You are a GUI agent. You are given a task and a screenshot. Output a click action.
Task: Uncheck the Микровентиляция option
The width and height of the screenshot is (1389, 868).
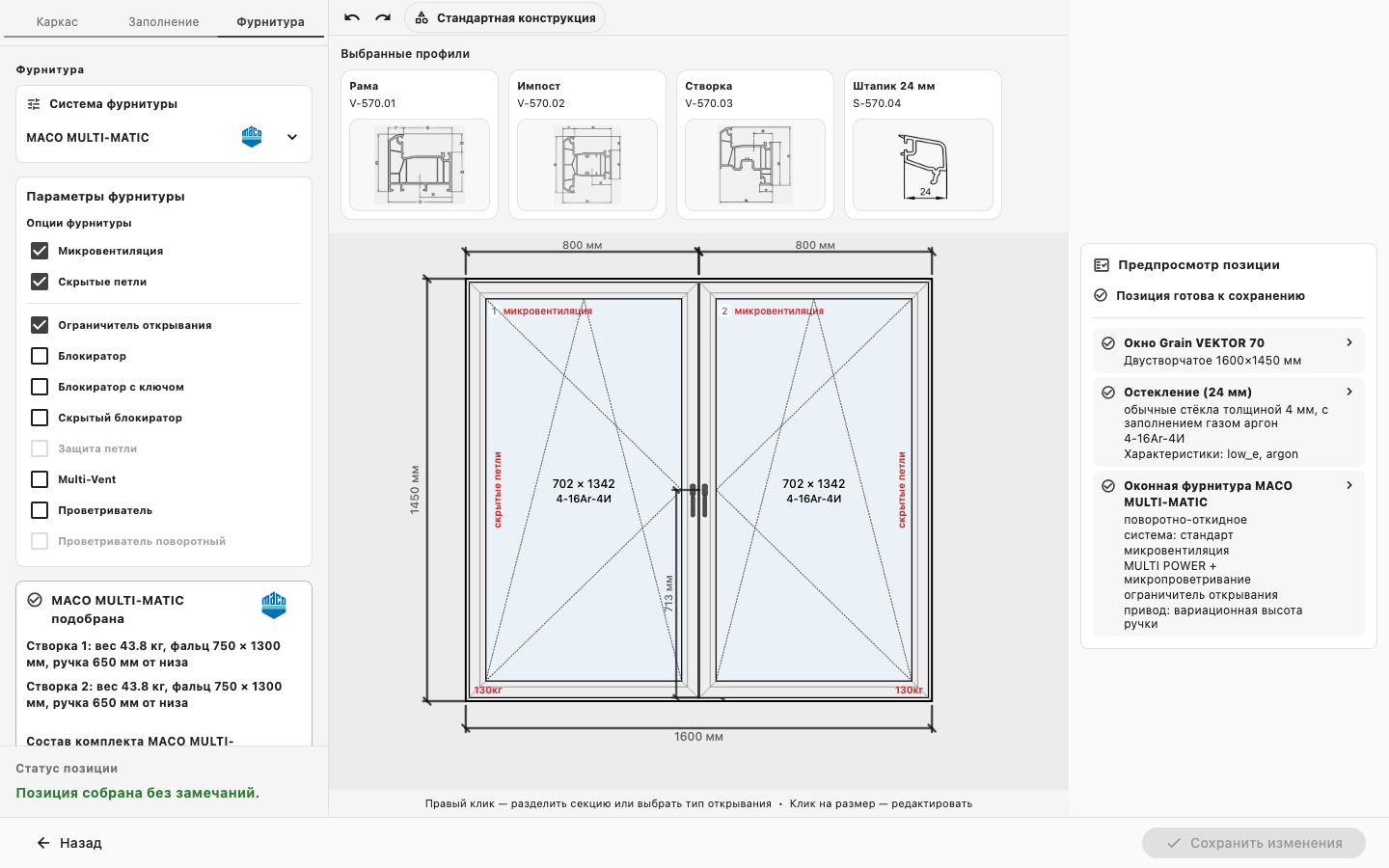tap(40, 251)
